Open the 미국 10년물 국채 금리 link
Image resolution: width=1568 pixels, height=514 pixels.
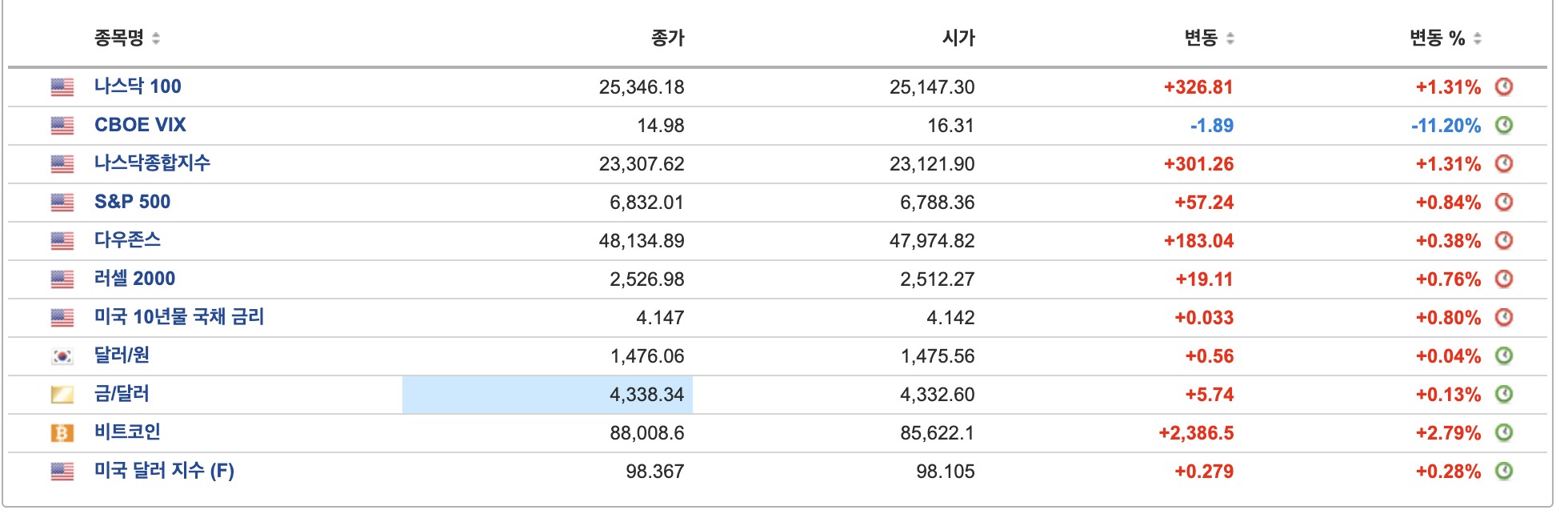[179, 317]
